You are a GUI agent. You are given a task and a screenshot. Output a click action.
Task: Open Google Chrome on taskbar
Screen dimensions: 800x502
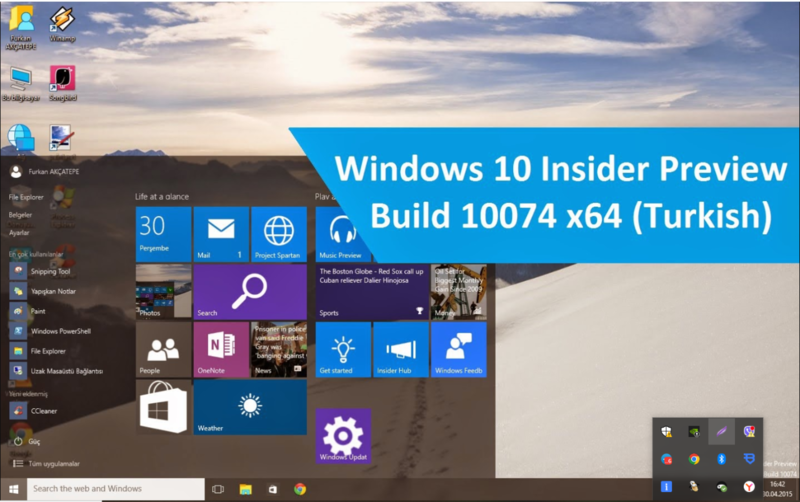(300, 489)
